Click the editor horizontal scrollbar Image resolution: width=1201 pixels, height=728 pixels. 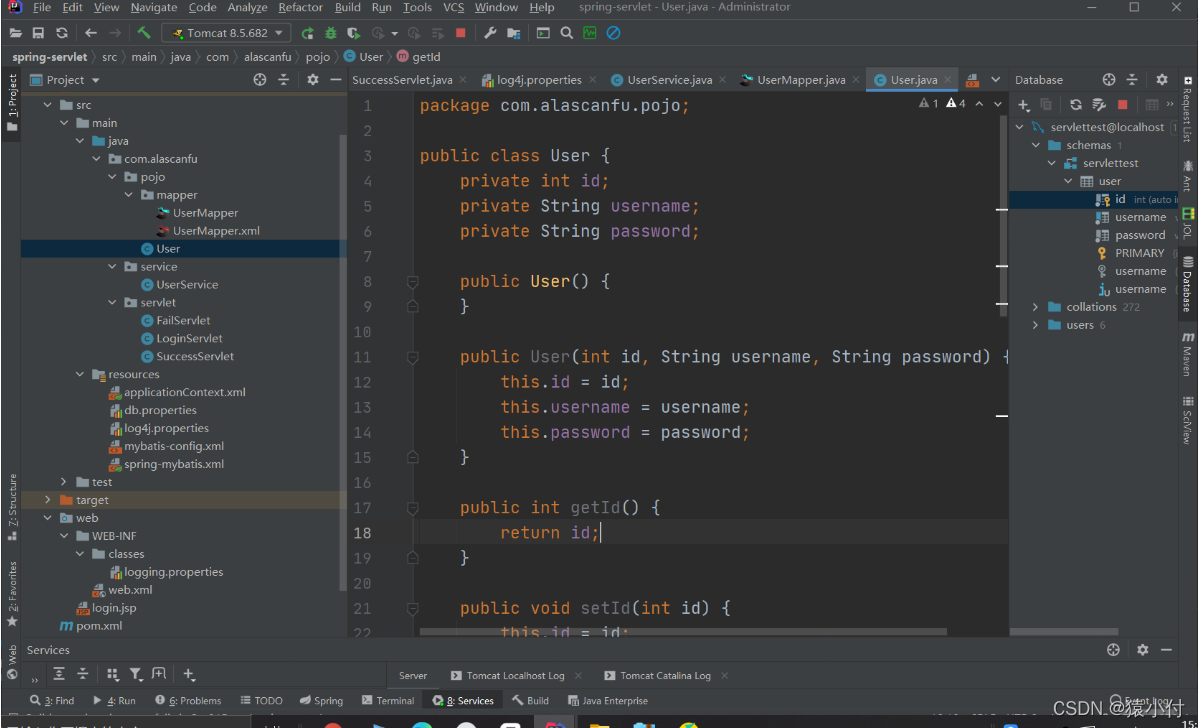[x=683, y=631]
